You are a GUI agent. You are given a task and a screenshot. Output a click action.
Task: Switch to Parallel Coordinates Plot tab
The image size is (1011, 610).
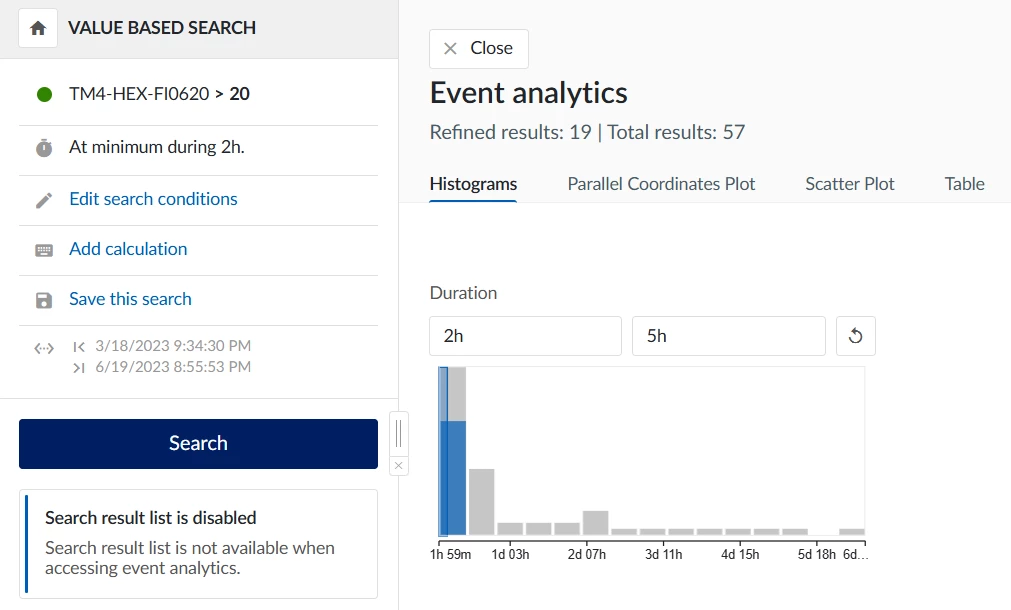tap(661, 184)
